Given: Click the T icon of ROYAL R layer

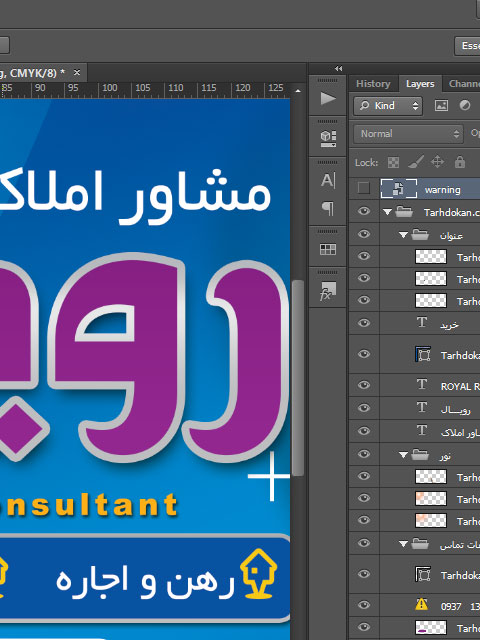Looking at the screenshot, I should click(422, 385).
